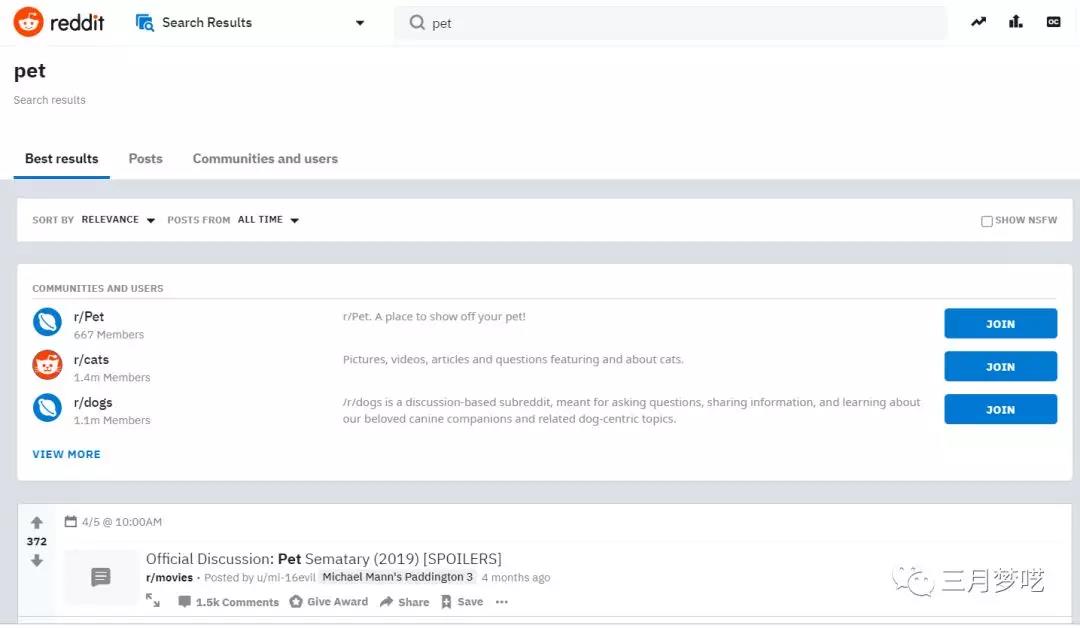Screen dimensions: 1080x628
Task: Select the upvote arrow on the post
Action: click(37, 522)
